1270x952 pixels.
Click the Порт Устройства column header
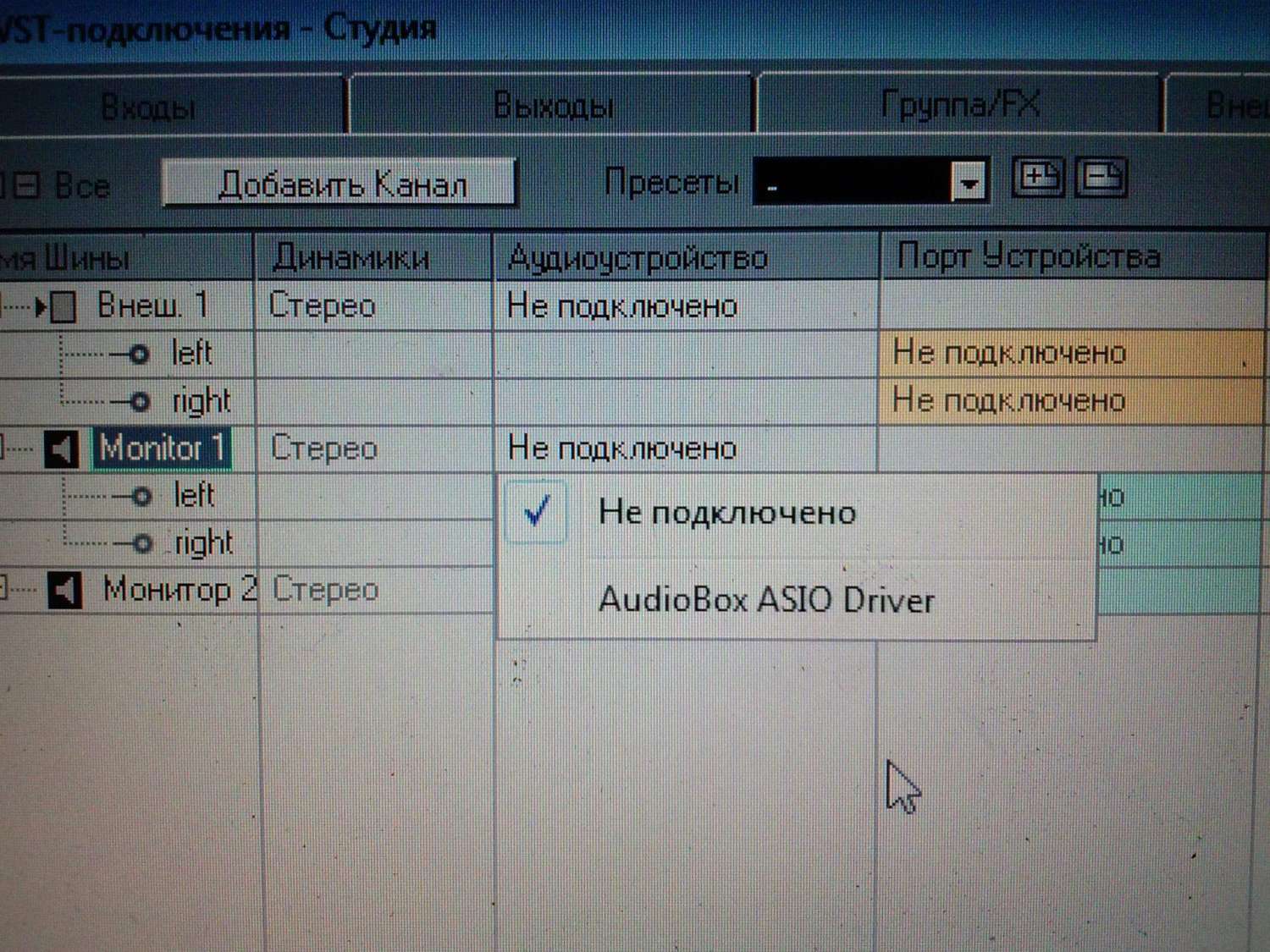(1074, 256)
